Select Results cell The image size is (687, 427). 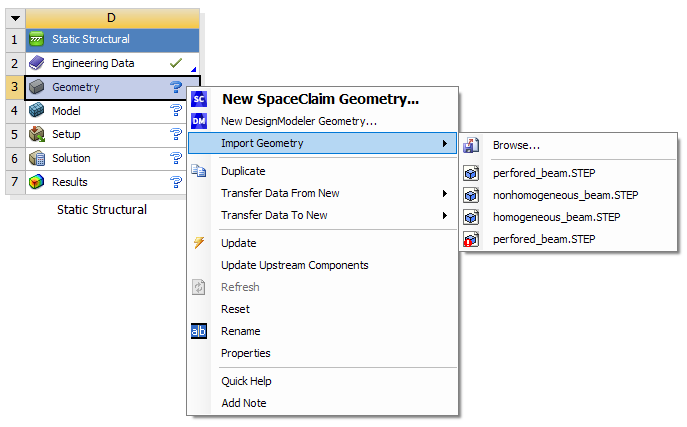pyautogui.click(x=106, y=182)
